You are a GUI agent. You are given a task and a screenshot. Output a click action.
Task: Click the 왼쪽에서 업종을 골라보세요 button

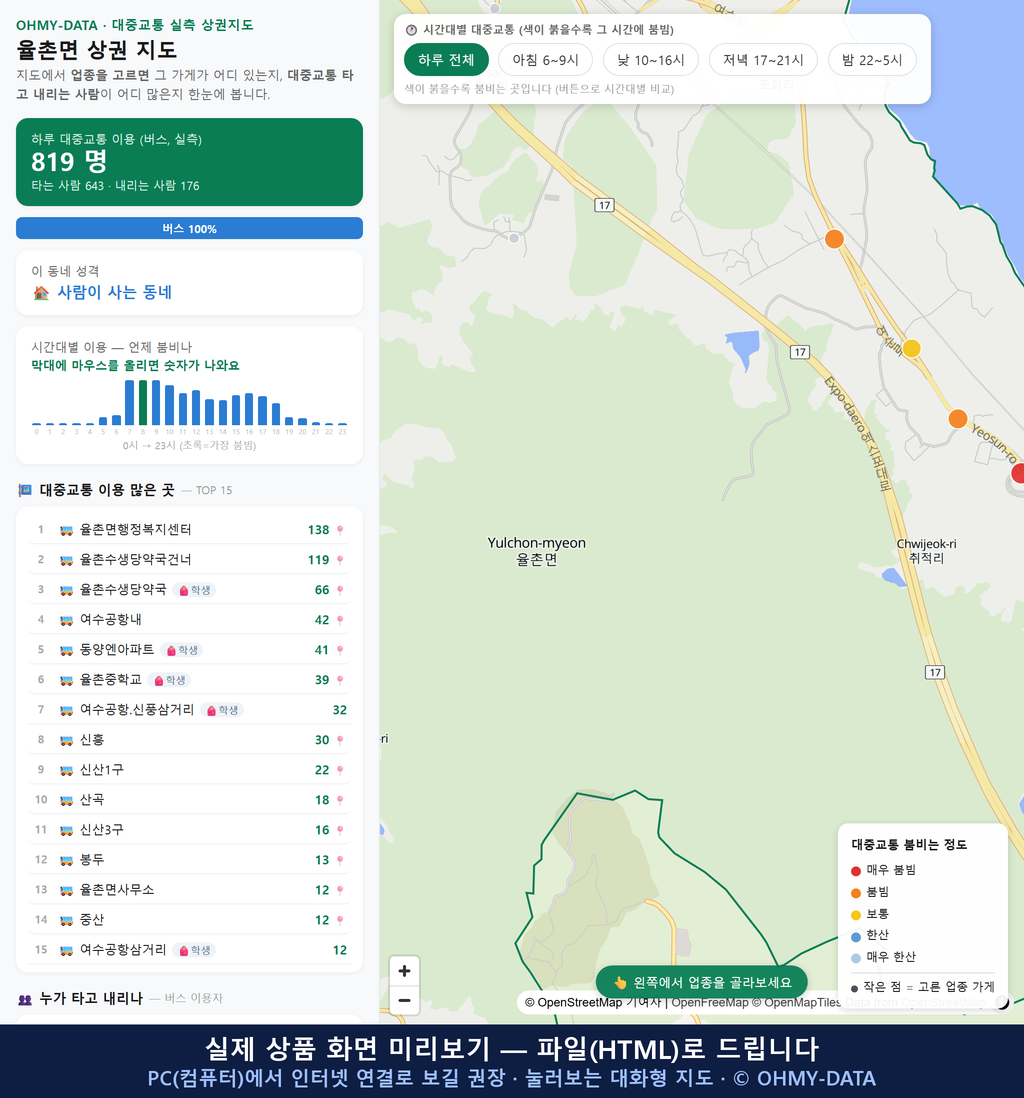(701, 982)
